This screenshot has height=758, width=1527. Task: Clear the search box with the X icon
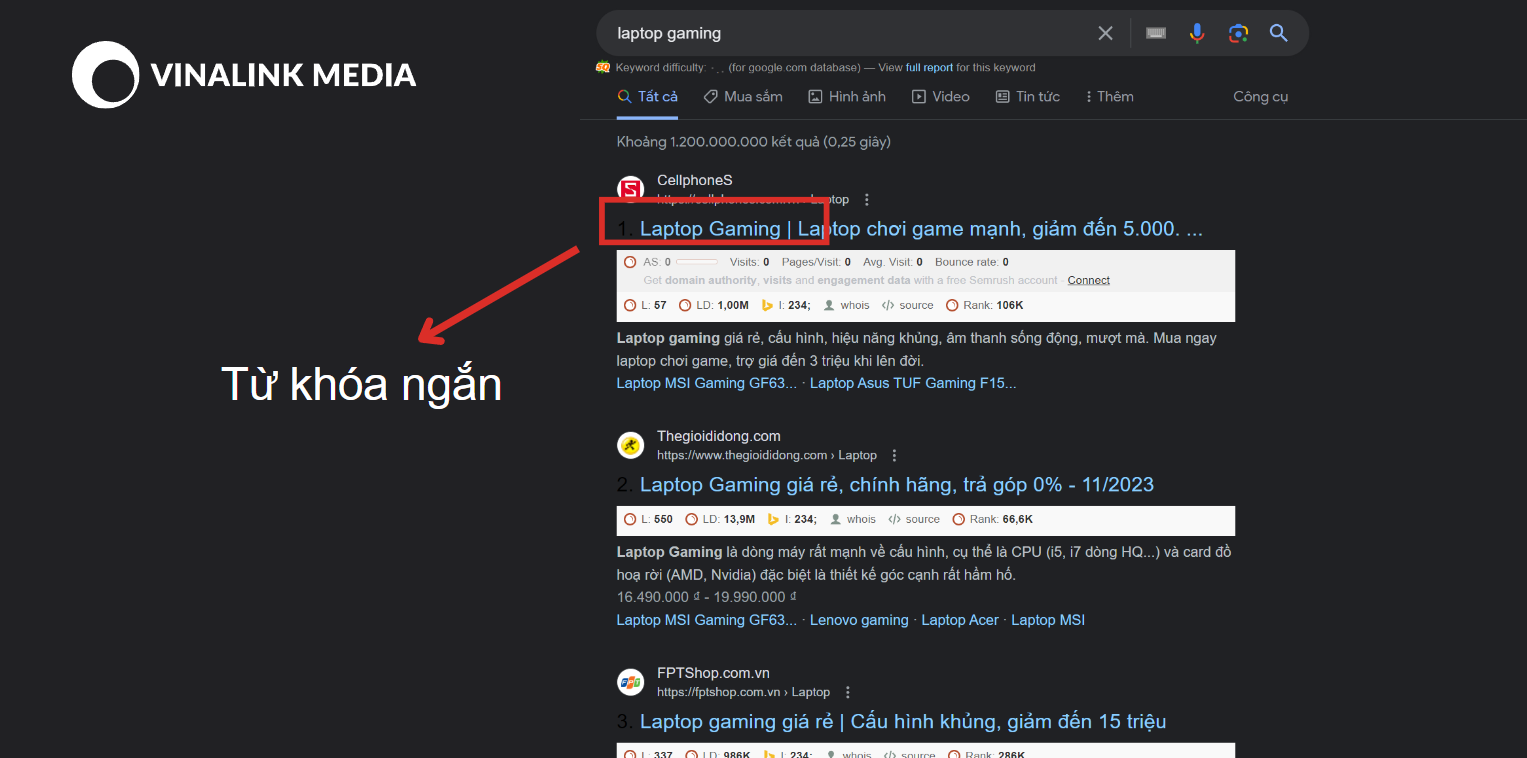click(x=1105, y=33)
